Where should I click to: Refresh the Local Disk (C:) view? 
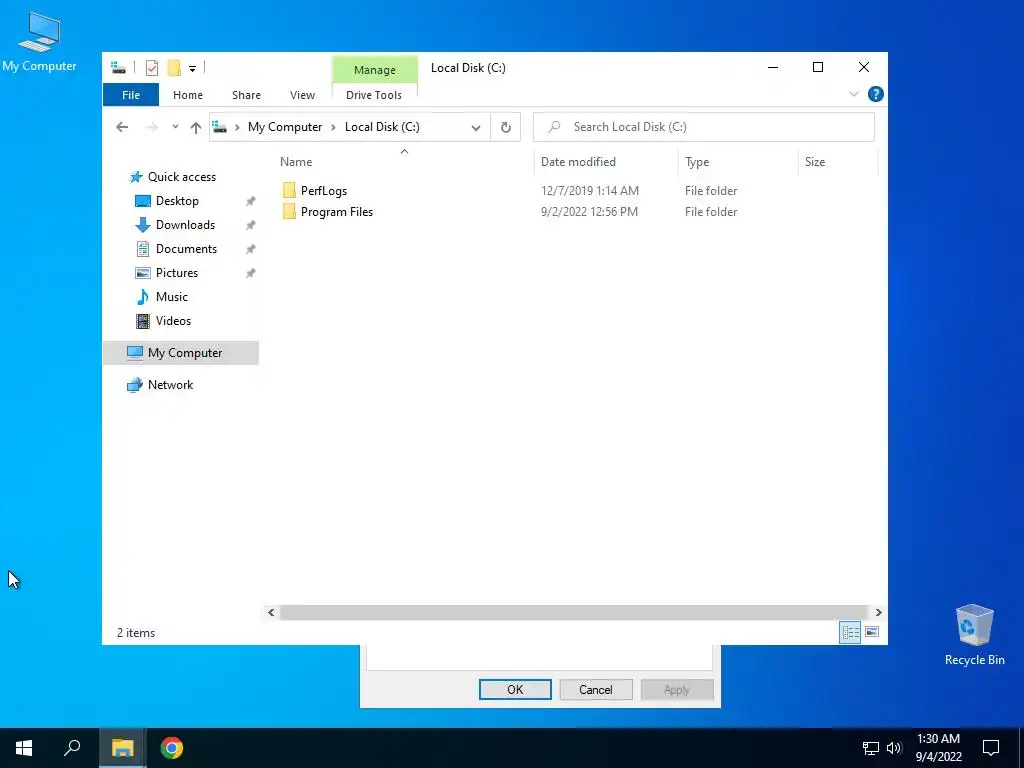pyautogui.click(x=505, y=127)
